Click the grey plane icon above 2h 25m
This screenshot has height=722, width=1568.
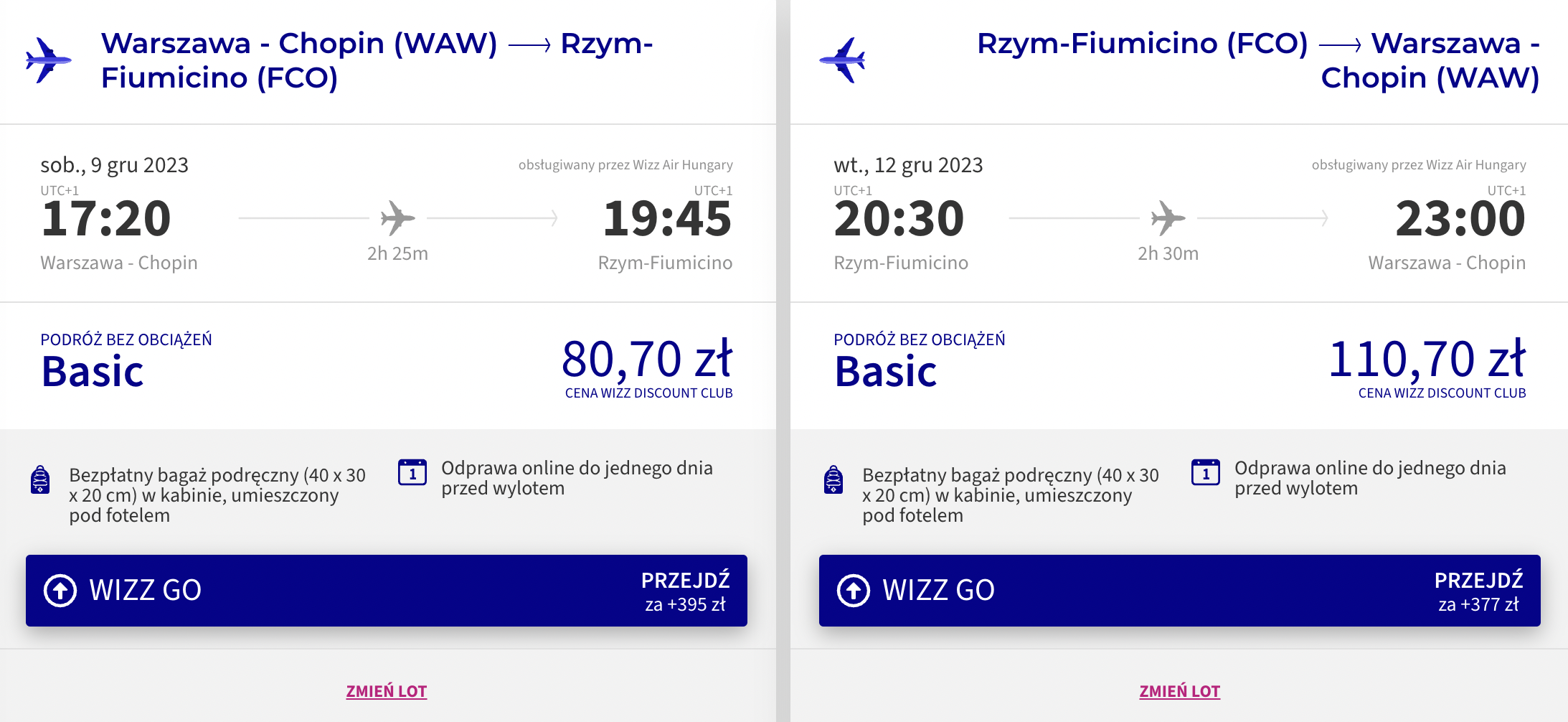(x=398, y=218)
